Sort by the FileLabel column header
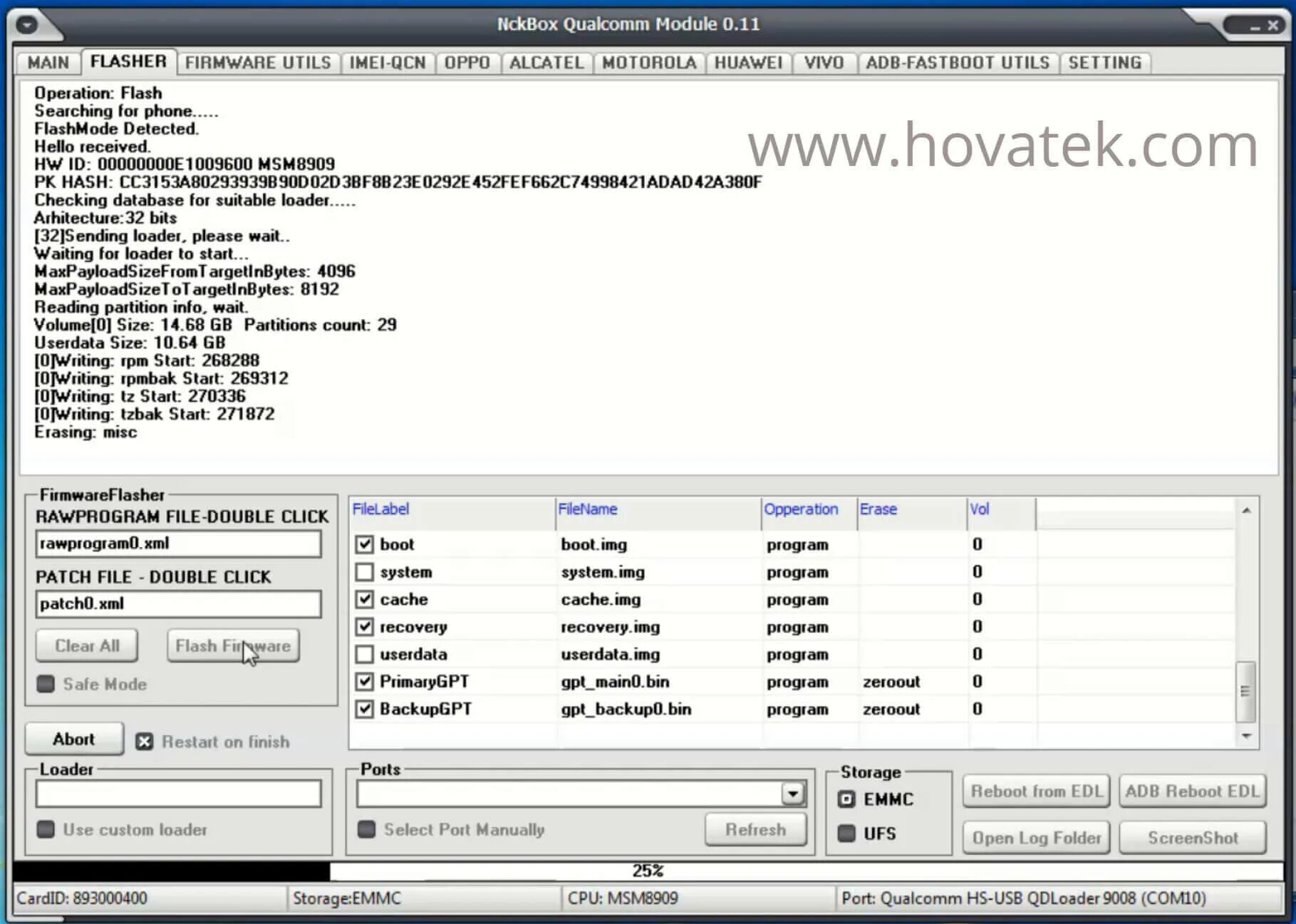The image size is (1296, 924). click(452, 509)
